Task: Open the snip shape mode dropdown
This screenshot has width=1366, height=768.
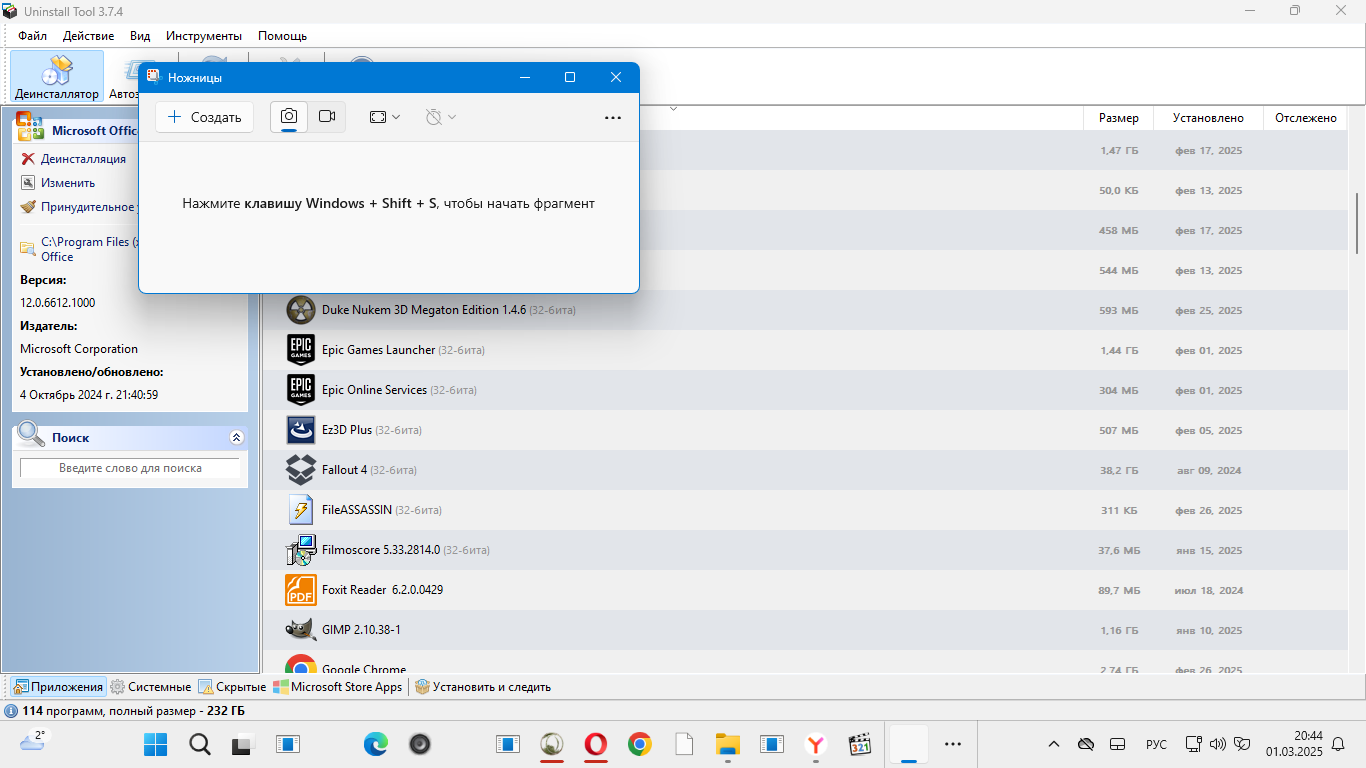Action: 385,117
